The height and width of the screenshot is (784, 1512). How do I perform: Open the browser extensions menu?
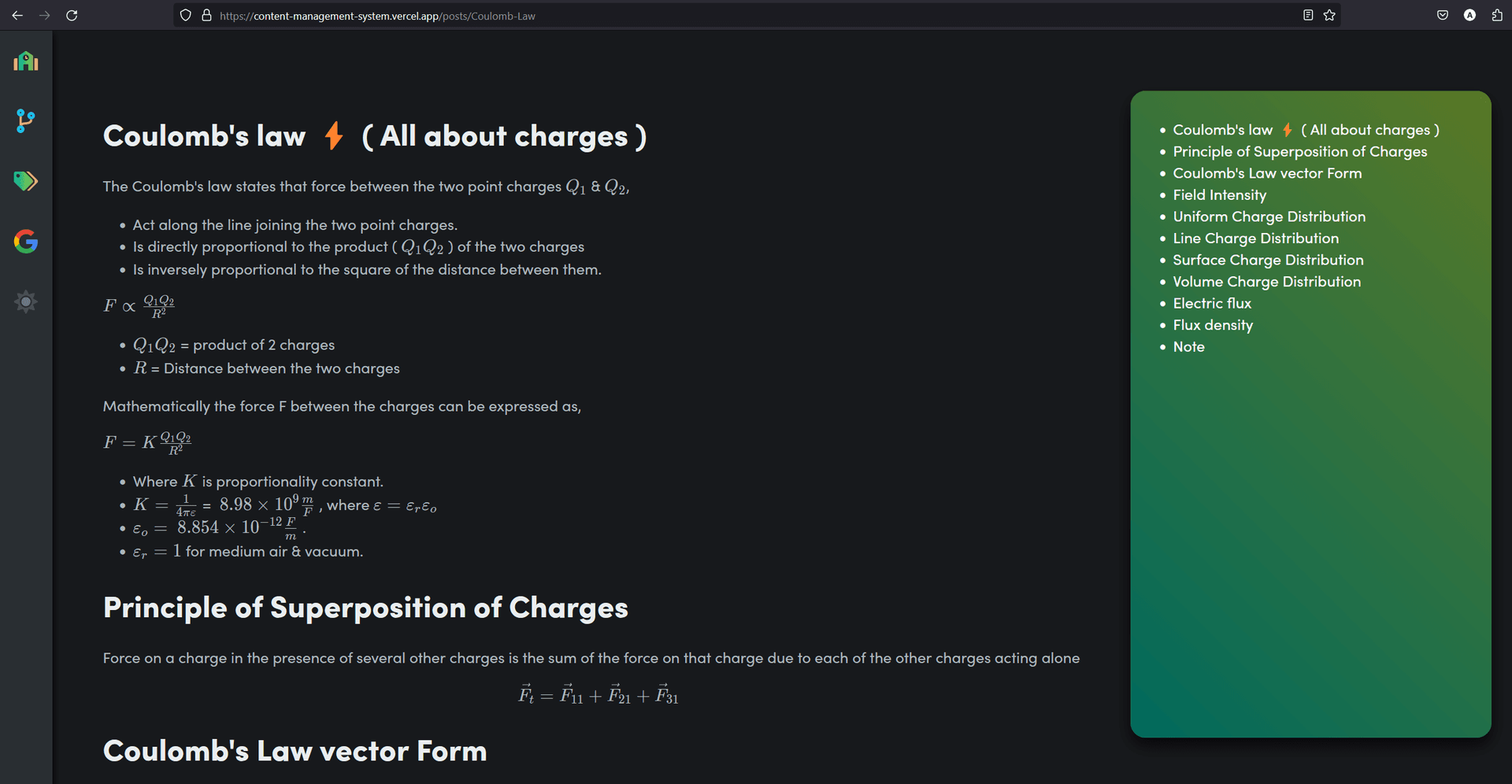(x=1496, y=15)
